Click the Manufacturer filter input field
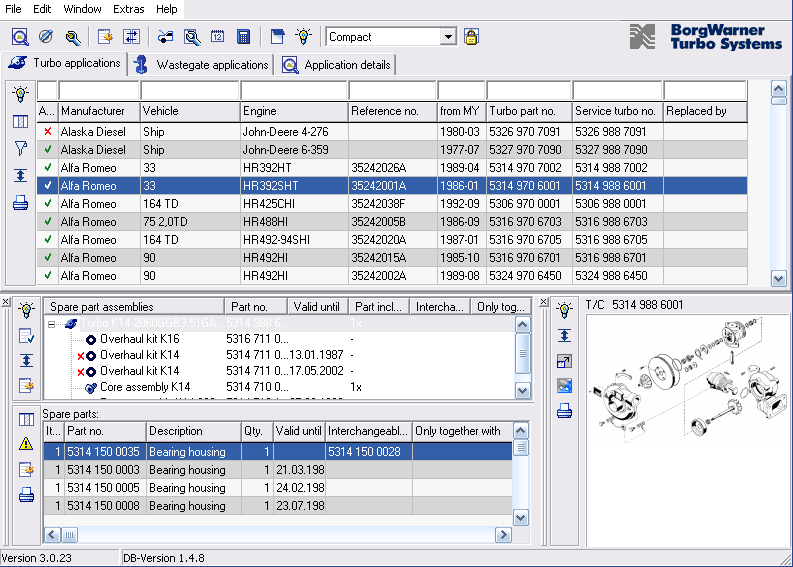 (x=99, y=91)
